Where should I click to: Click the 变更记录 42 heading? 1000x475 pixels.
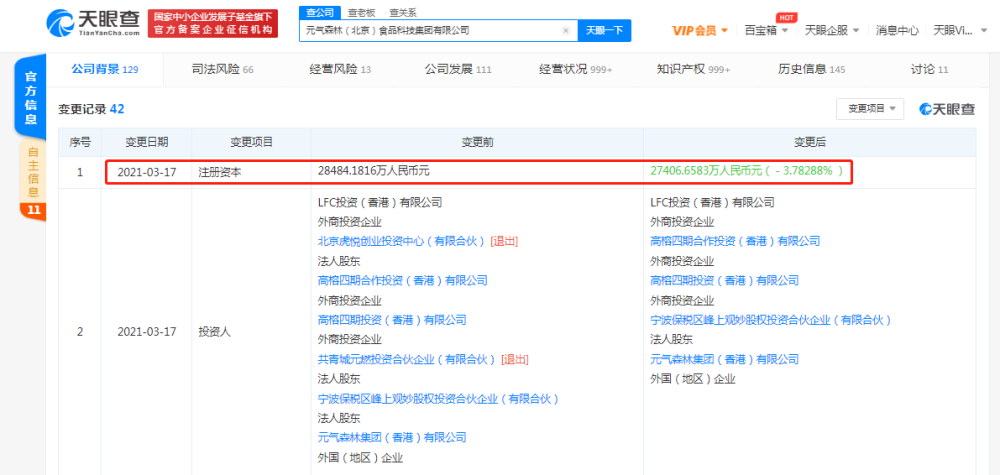[91, 110]
